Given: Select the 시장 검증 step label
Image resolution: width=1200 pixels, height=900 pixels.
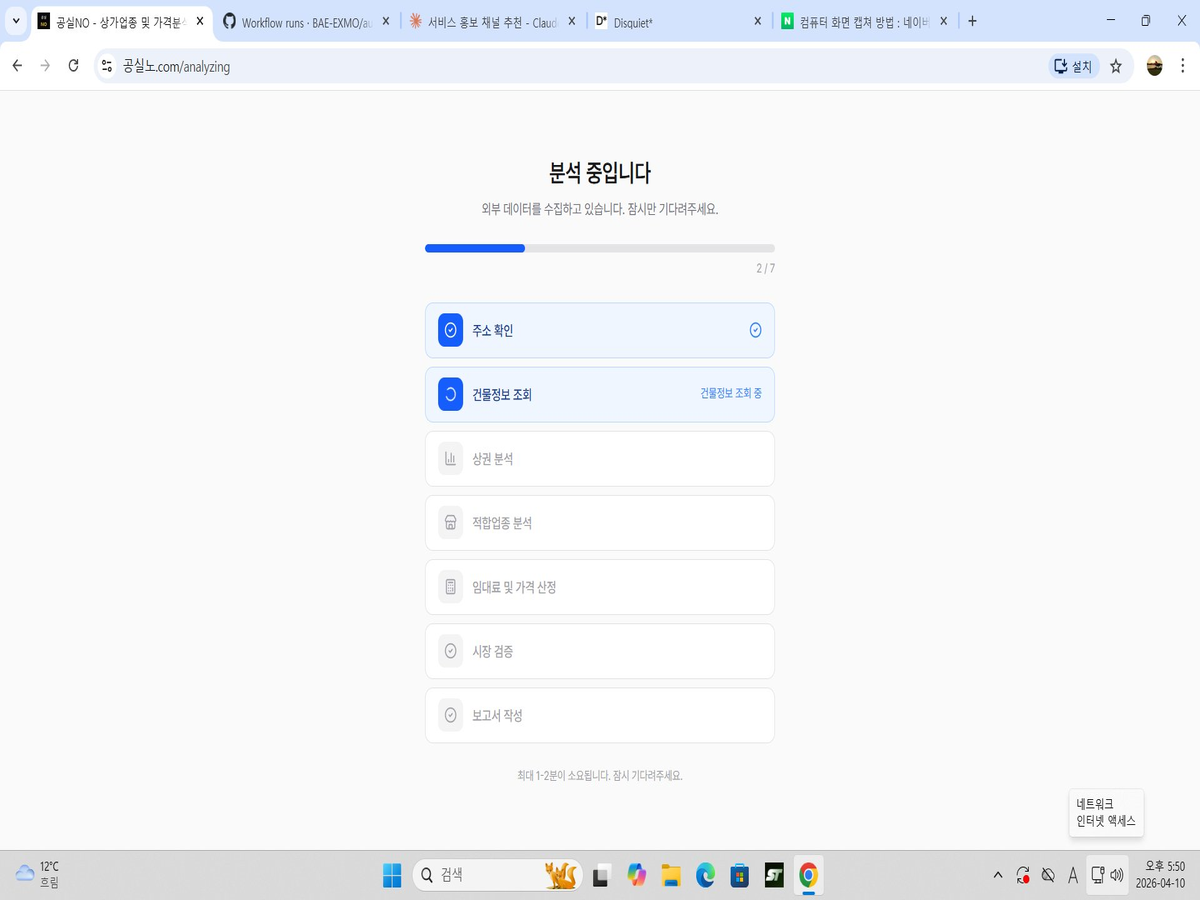Looking at the screenshot, I should click(x=493, y=651).
